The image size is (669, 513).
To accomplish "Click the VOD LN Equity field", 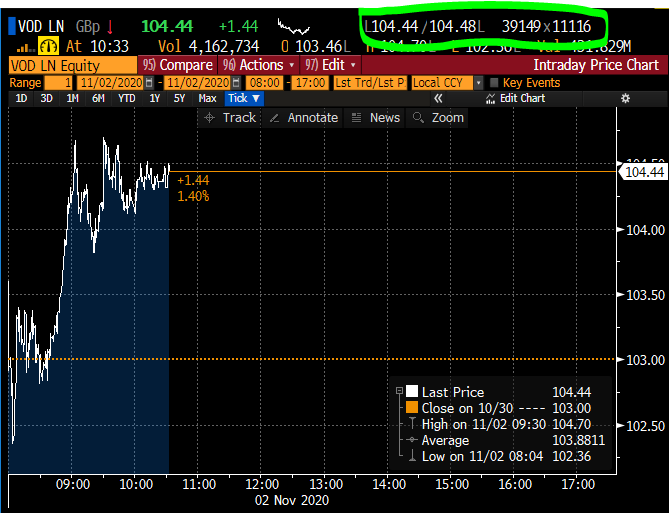I will [x=73, y=65].
